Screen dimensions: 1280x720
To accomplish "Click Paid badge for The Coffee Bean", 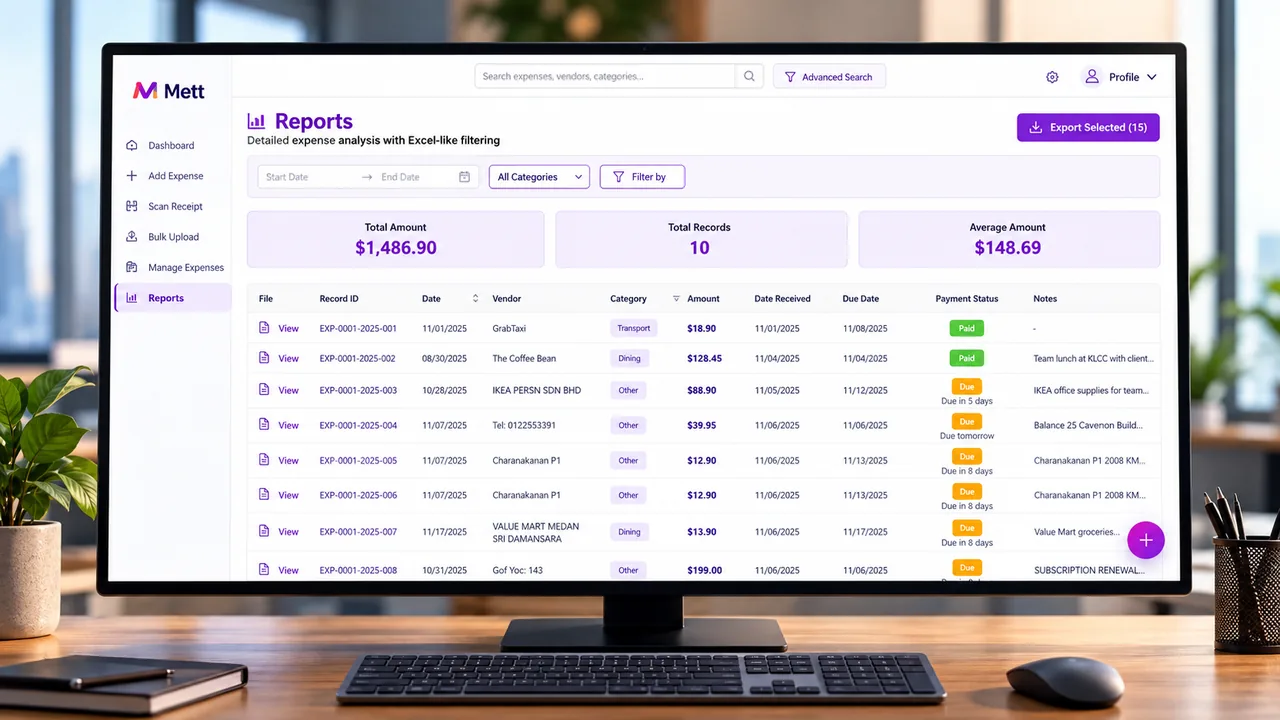I will point(966,357).
